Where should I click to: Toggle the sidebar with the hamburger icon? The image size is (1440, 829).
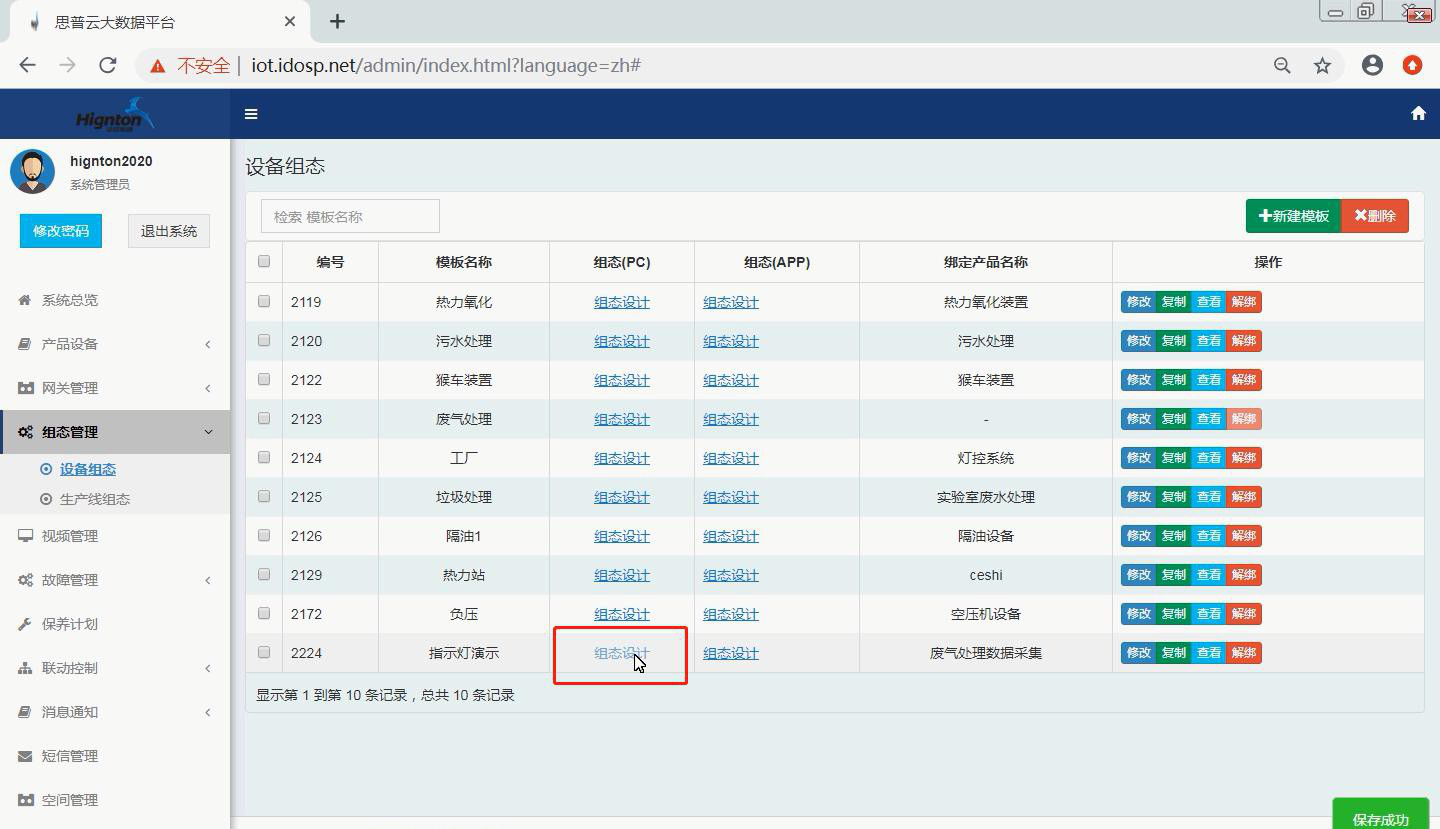[251, 113]
